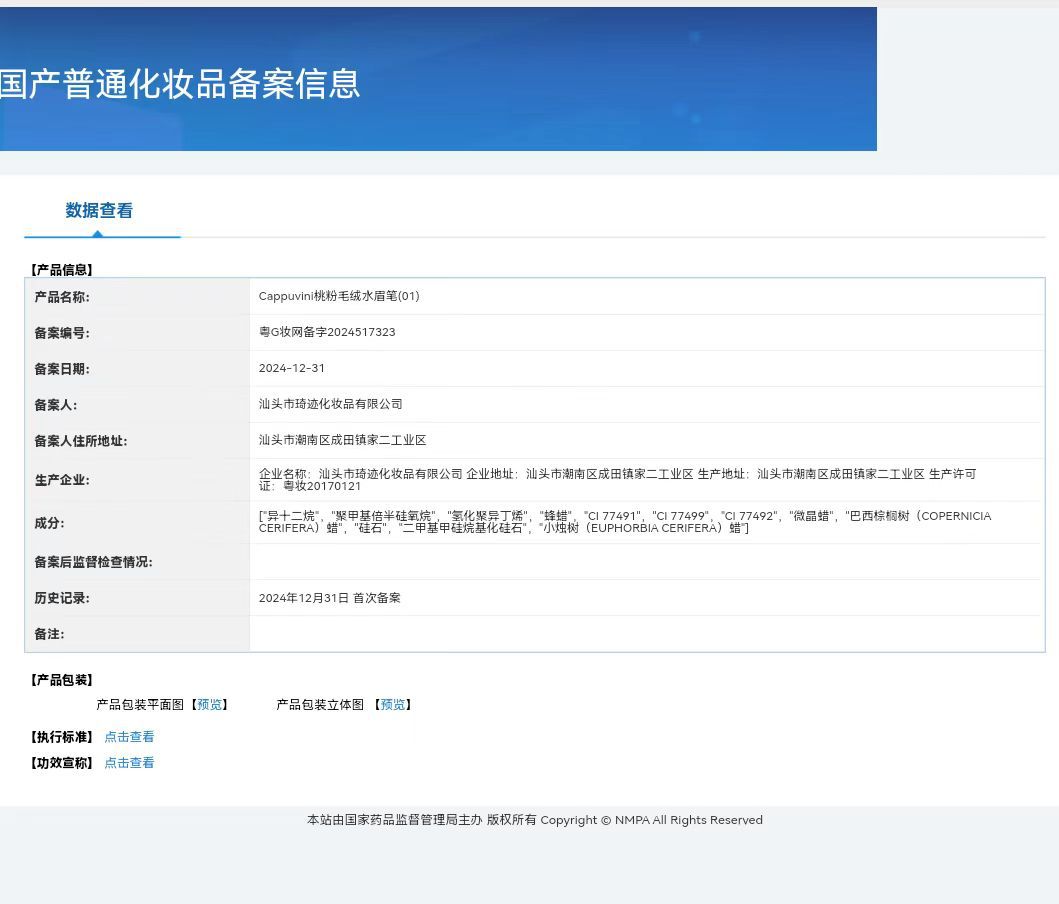Select product name Cappuvini桃粉毛绒水眉笔(01)

coord(339,296)
